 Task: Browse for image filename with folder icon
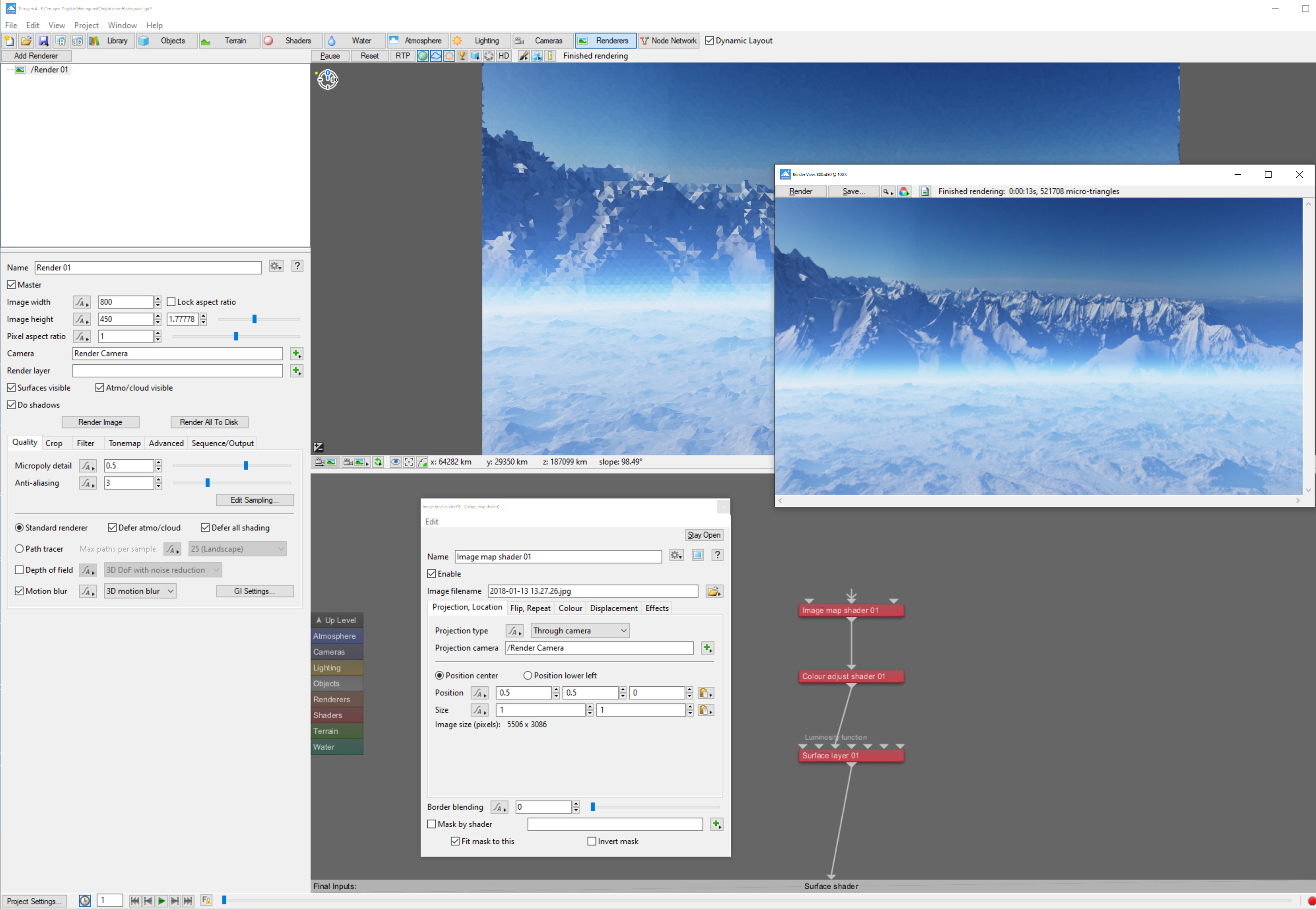point(714,591)
